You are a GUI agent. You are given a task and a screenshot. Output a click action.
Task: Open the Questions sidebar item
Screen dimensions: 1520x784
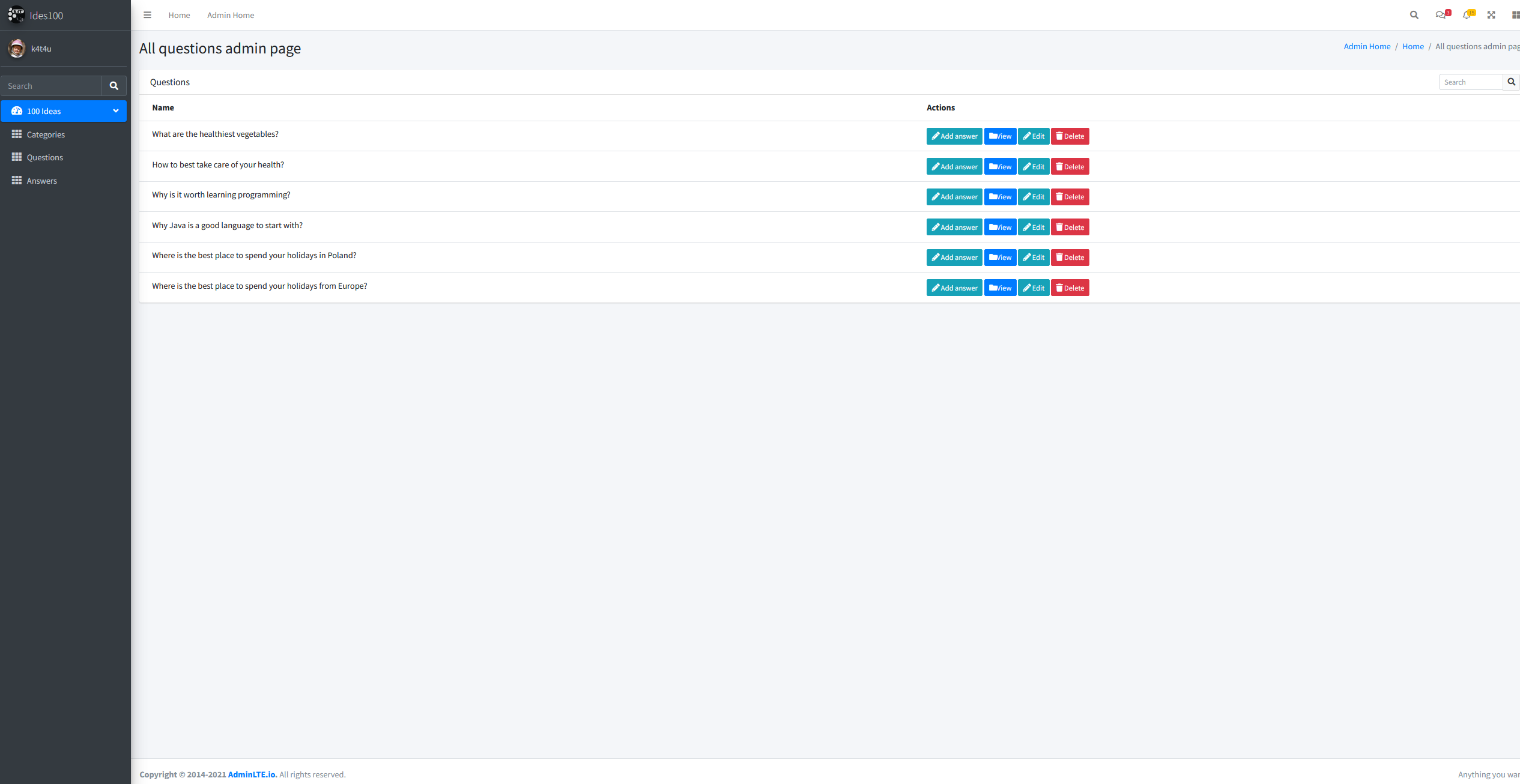tap(44, 157)
